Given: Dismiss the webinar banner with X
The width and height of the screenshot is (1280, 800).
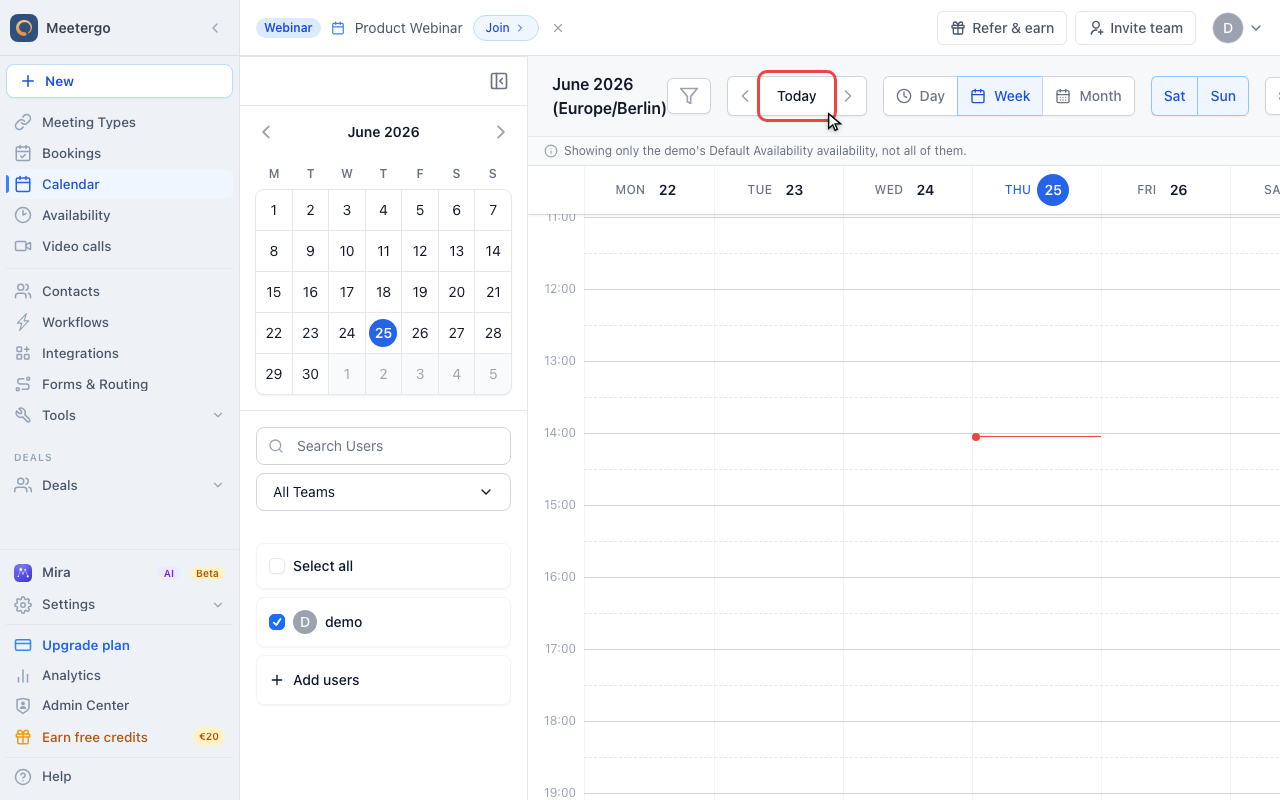Looking at the screenshot, I should point(558,28).
